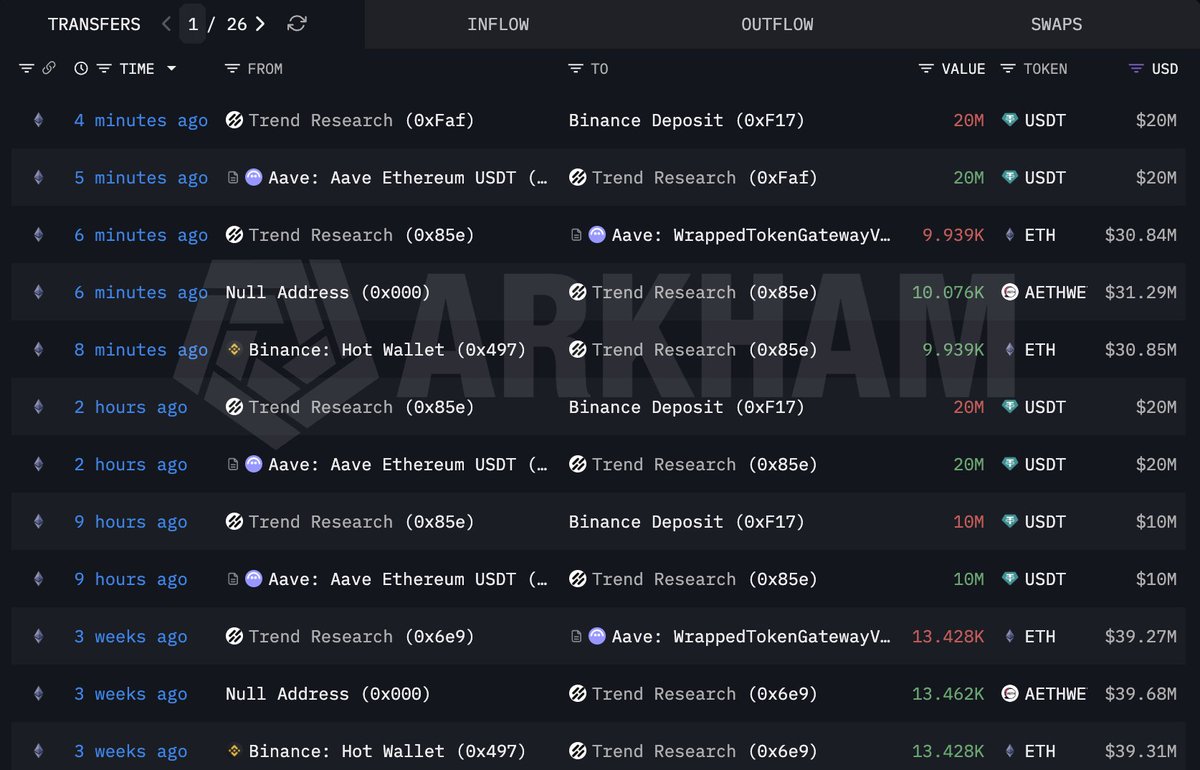Viewport: 1200px width, 770px height.
Task: Click Trend Research logo in first row FROM
Action: pos(235,120)
